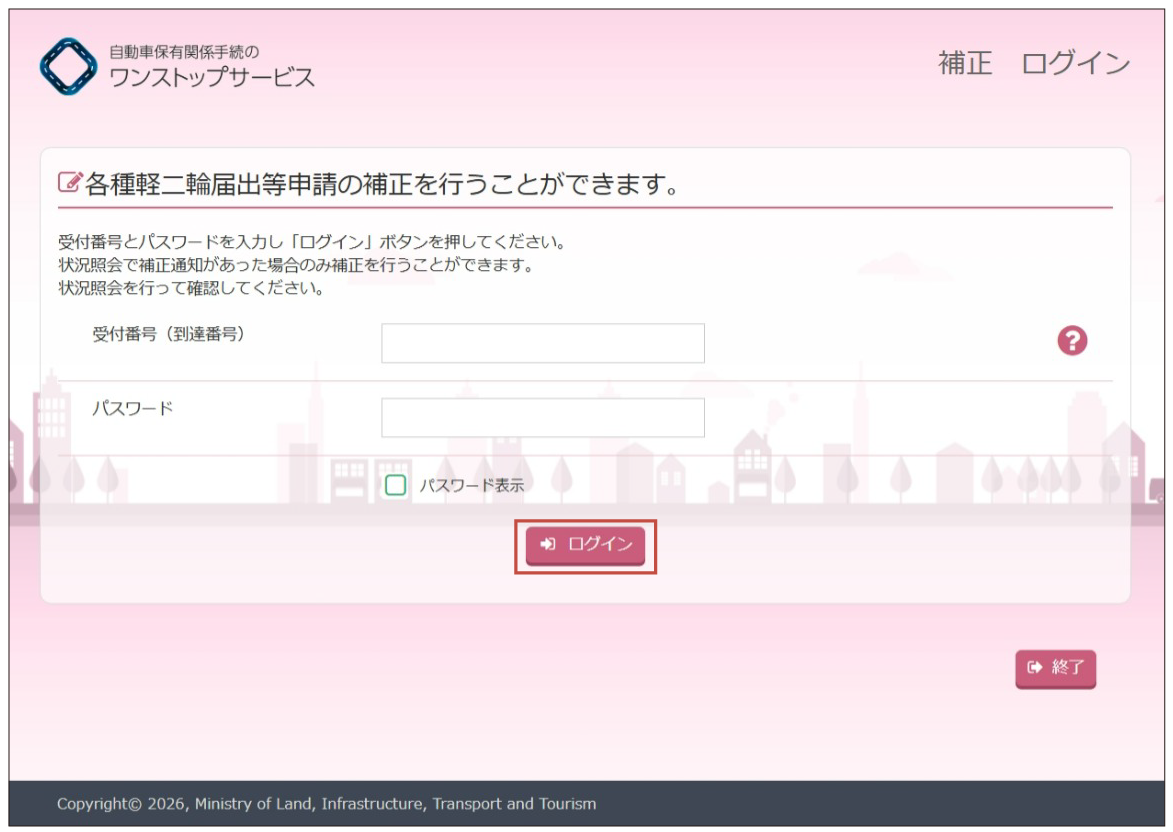1173x832 pixels.
Task: Focus the 受付番号 (到達番号) input field
Action: pyautogui.click(x=542, y=343)
